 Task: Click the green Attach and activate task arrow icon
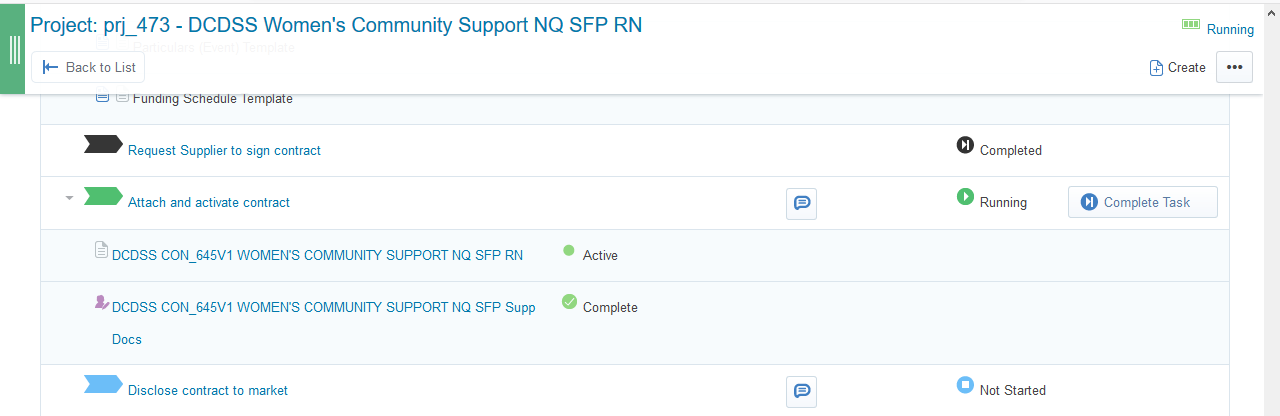103,197
